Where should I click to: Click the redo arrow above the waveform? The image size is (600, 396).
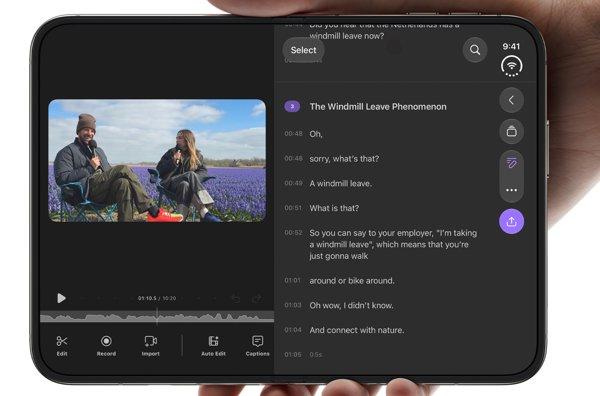tap(257, 298)
